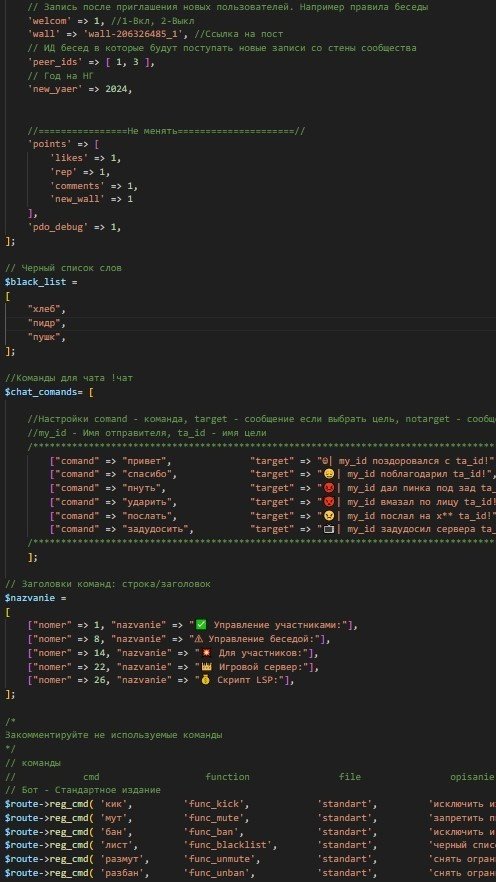Click the 'file' column header comment
496x882 pixels.
[350, 777]
